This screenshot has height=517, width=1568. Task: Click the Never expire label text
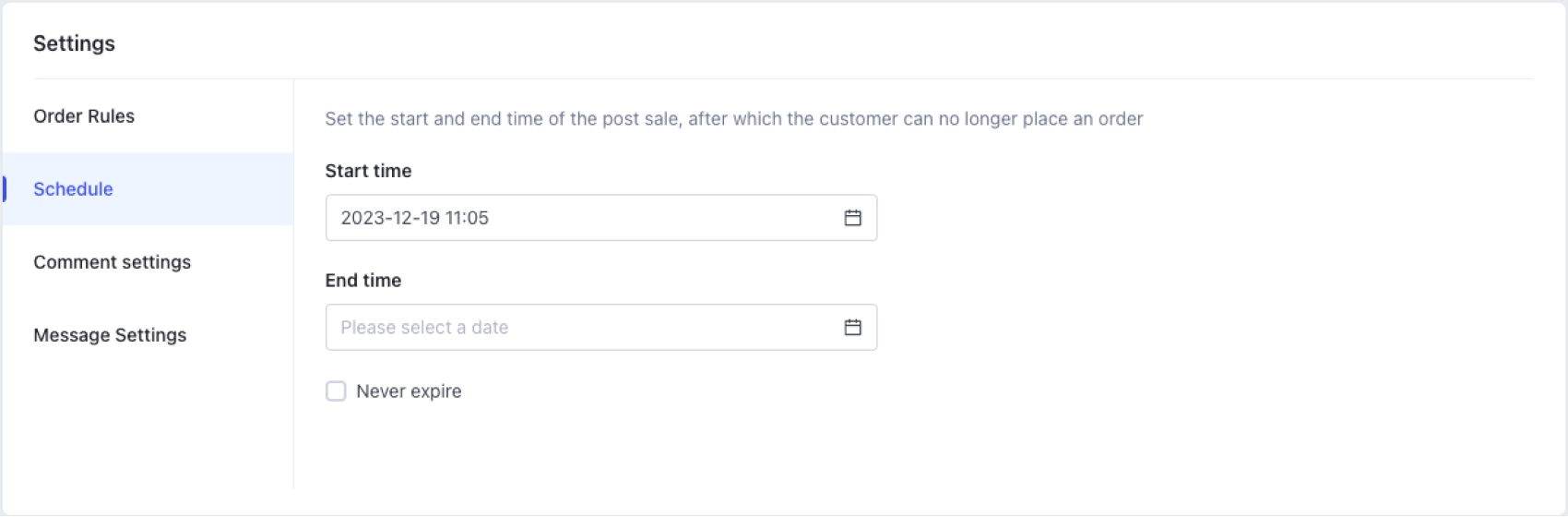(409, 391)
